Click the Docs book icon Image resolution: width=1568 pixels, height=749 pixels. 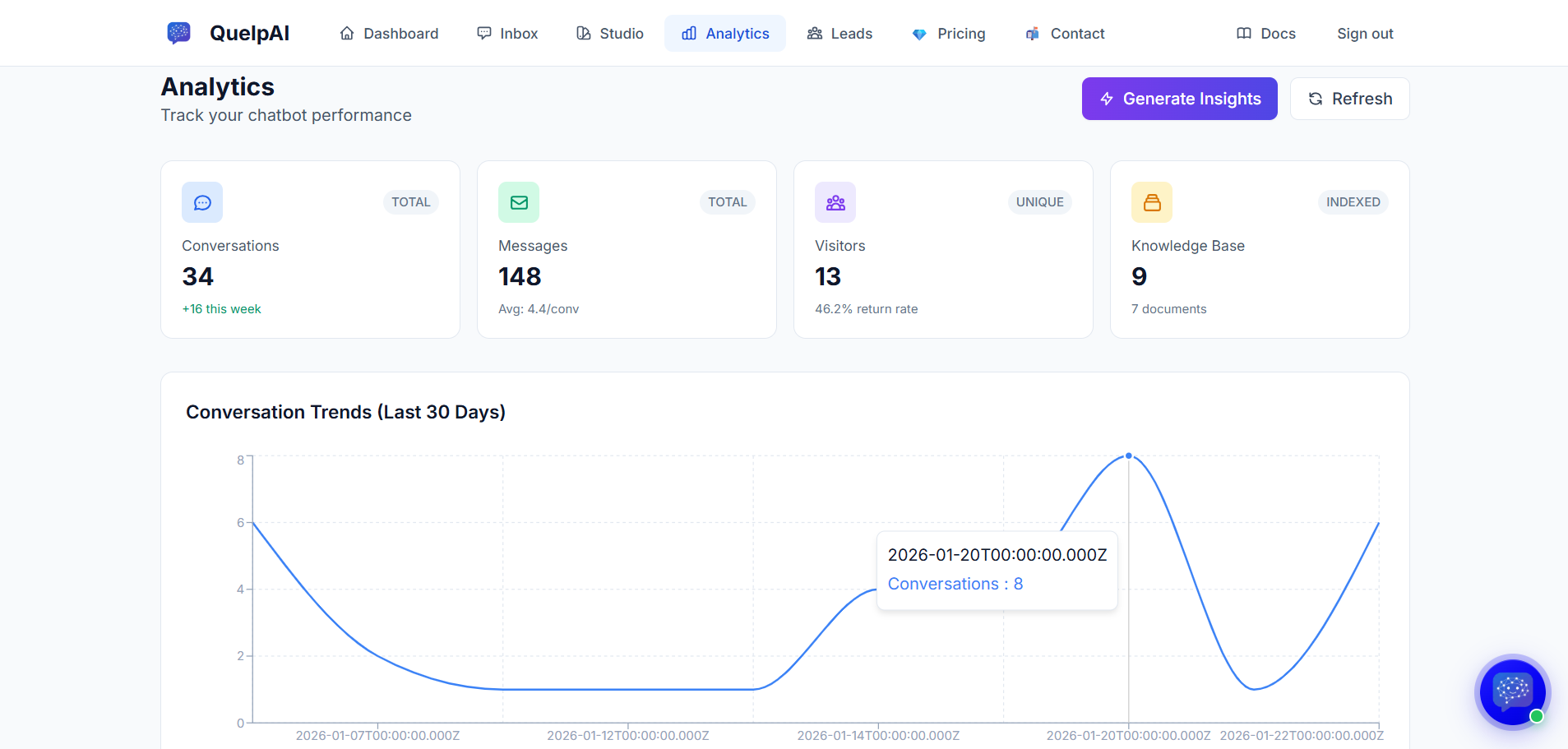pos(1244,34)
